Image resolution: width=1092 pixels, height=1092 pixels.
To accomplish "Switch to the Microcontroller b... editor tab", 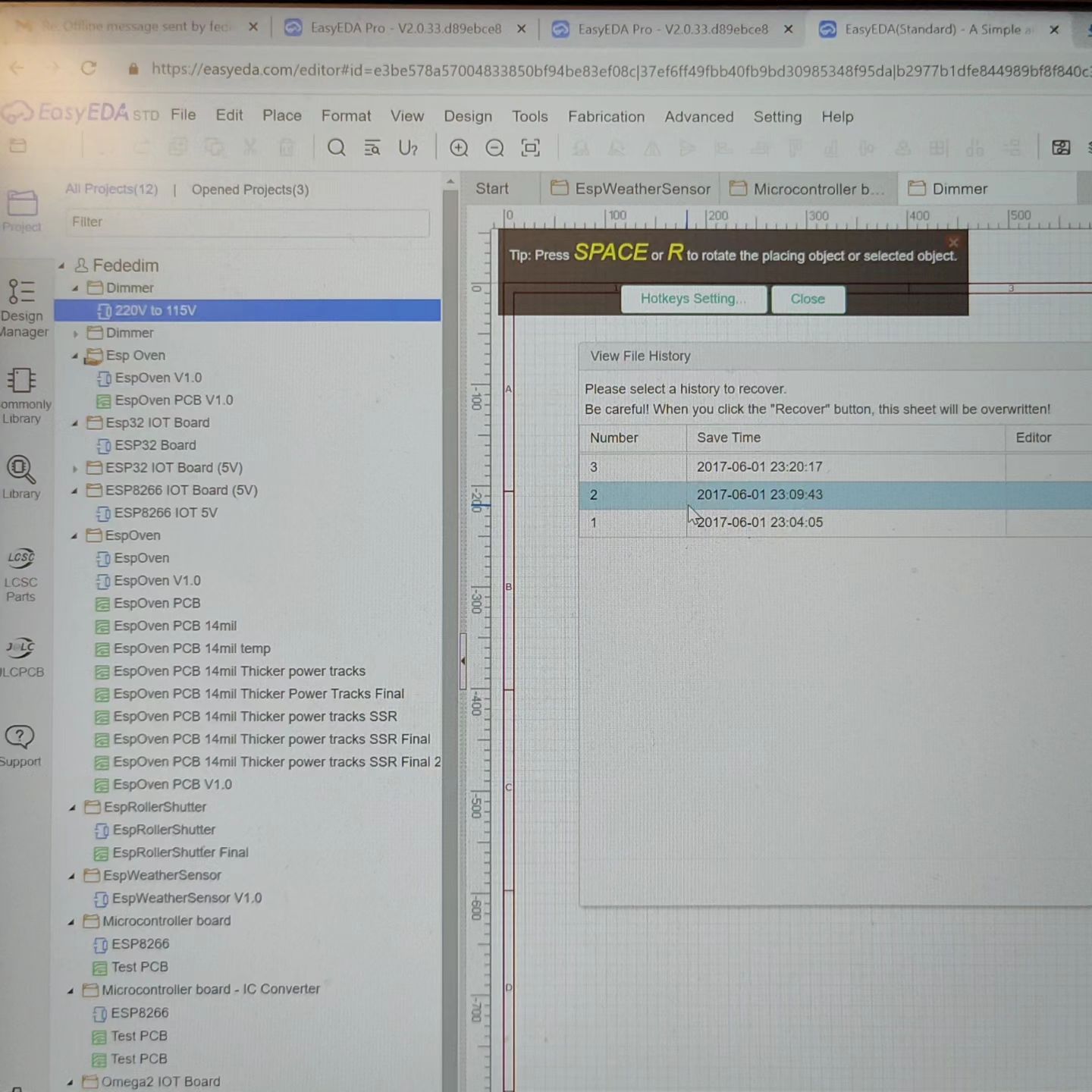I will (808, 189).
